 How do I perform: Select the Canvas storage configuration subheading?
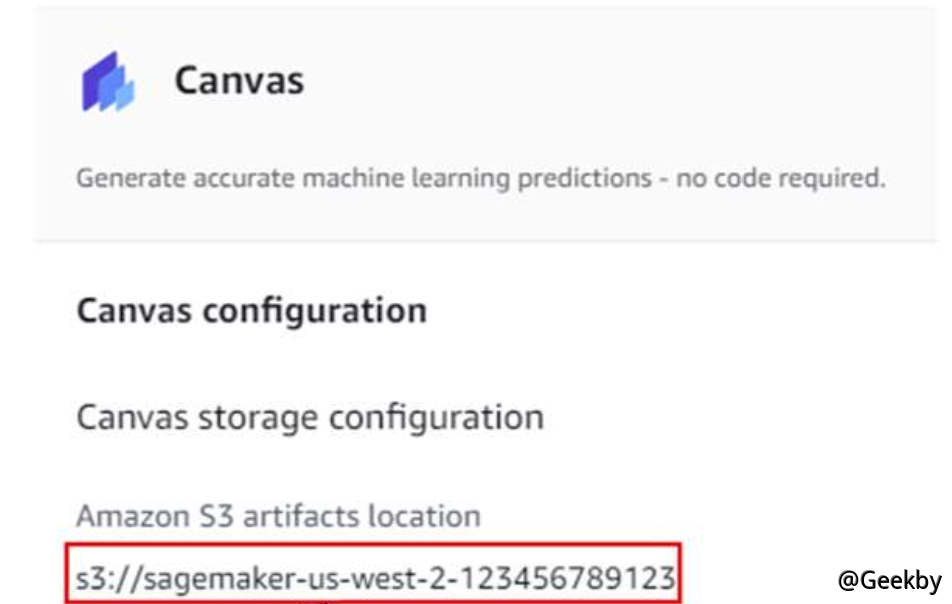310,417
